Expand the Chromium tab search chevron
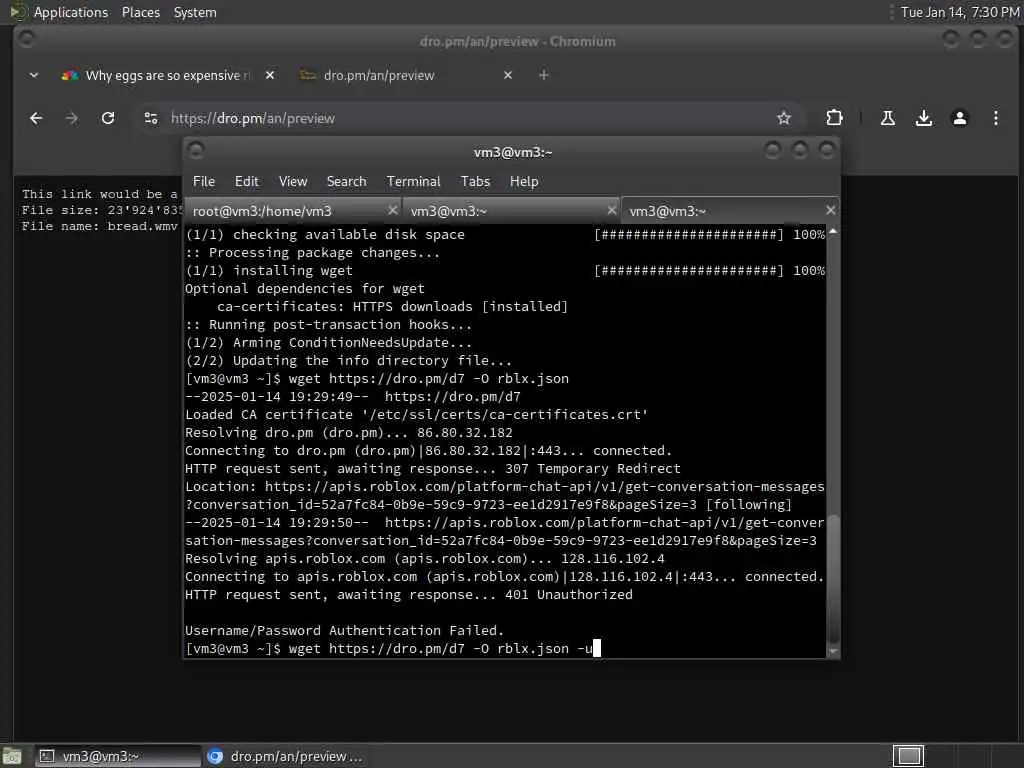 click(x=34, y=75)
